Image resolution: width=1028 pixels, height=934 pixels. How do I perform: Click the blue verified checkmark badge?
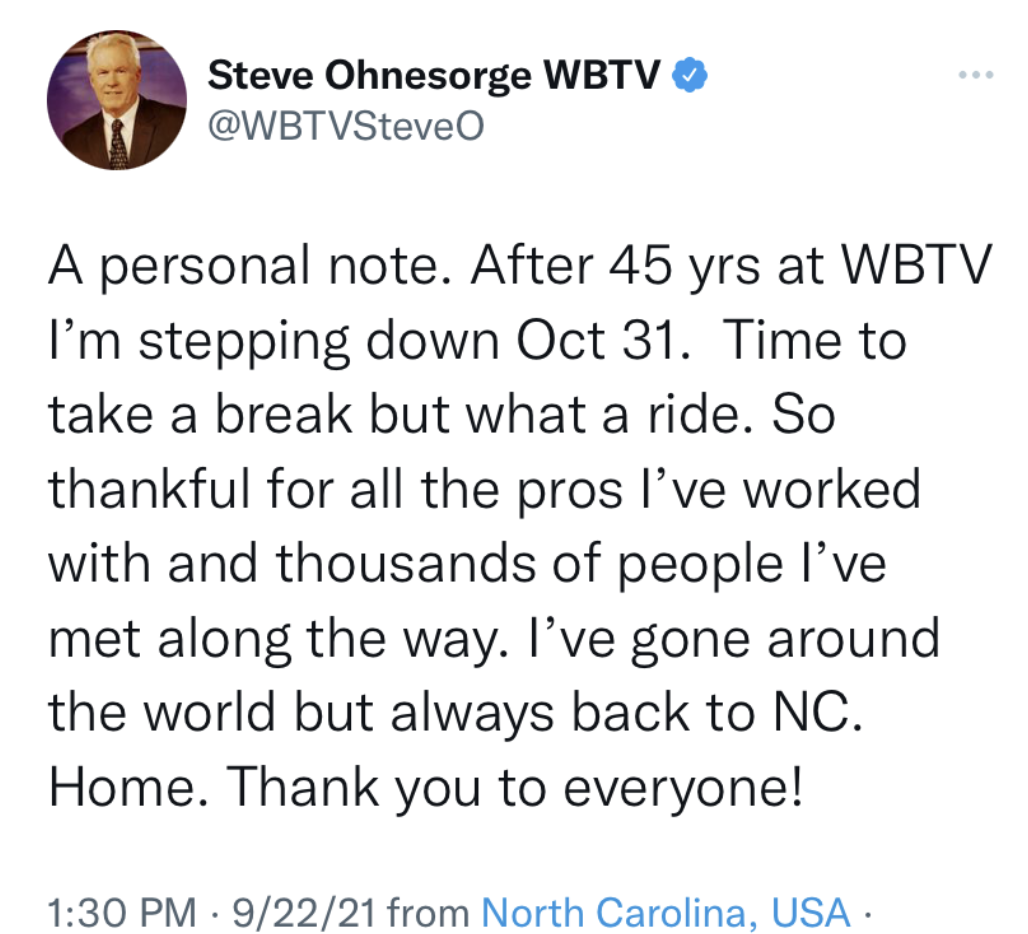click(x=689, y=75)
